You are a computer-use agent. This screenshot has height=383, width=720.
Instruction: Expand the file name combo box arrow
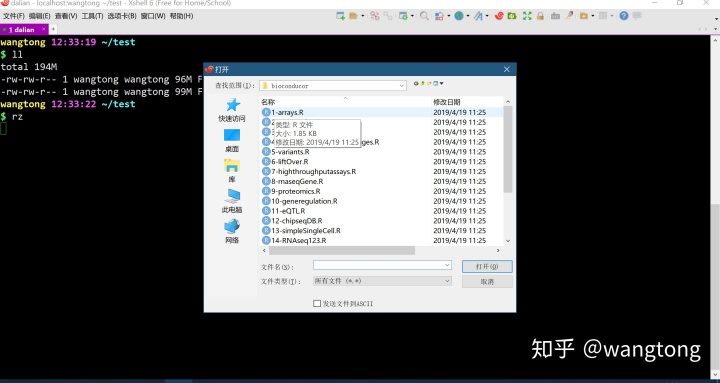click(x=447, y=265)
